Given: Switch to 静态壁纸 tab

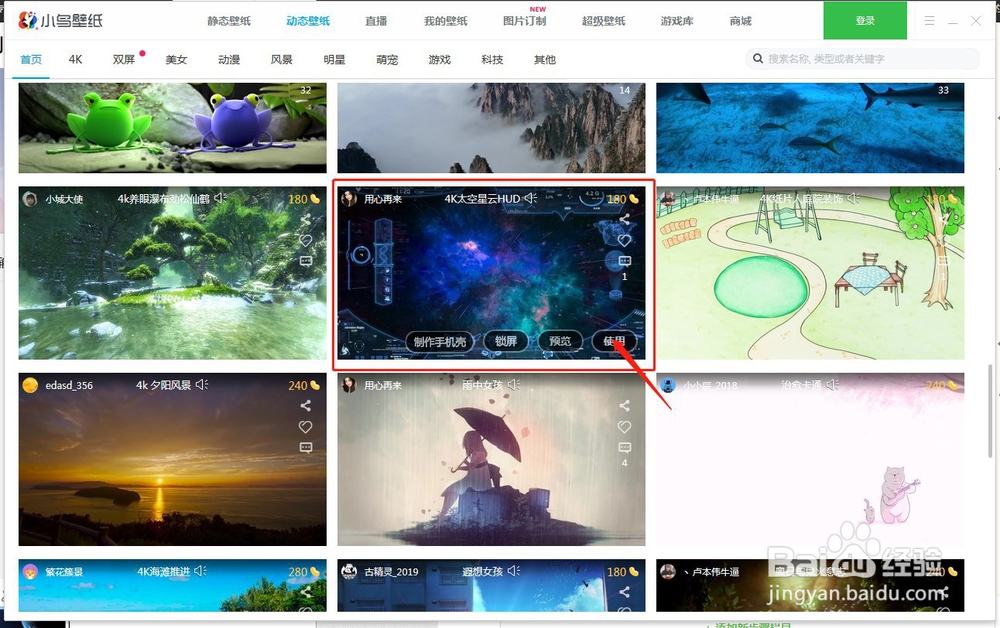Looking at the screenshot, I should pyautogui.click(x=229, y=21).
